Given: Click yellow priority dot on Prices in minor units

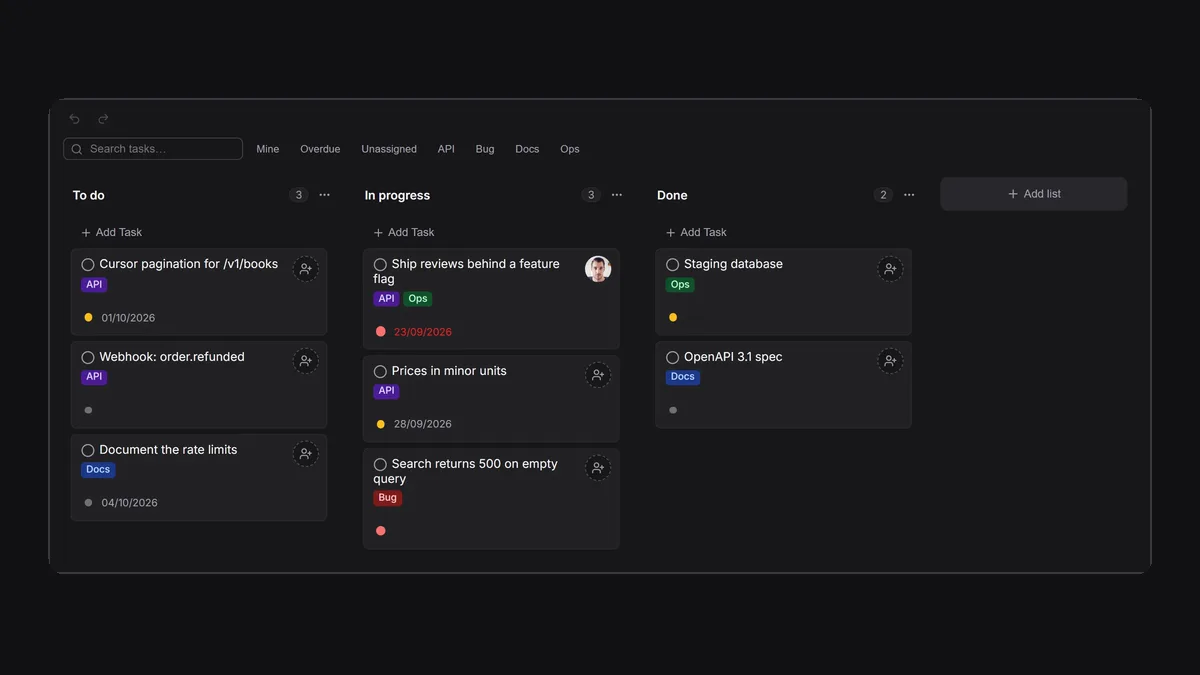Looking at the screenshot, I should coord(380,424).
